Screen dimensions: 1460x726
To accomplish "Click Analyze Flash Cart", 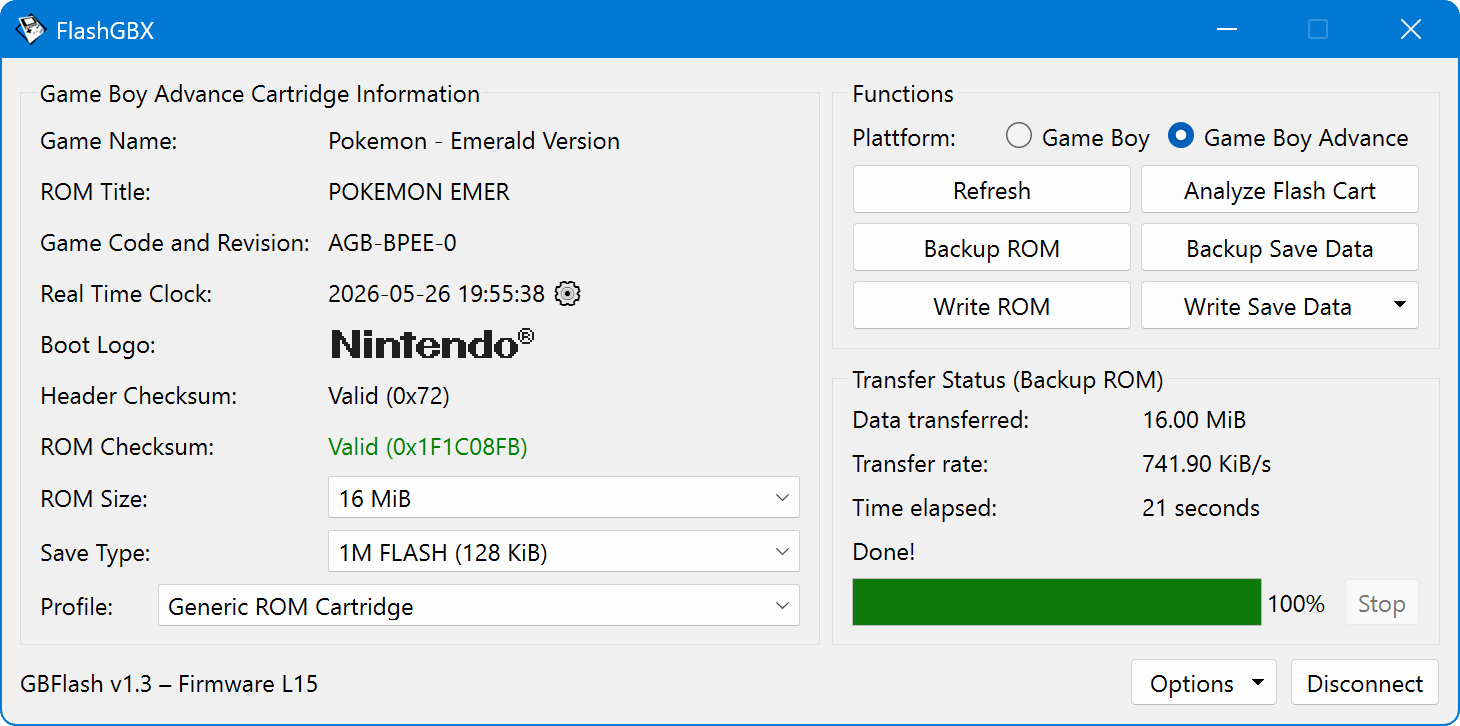I will (1280, 190).
